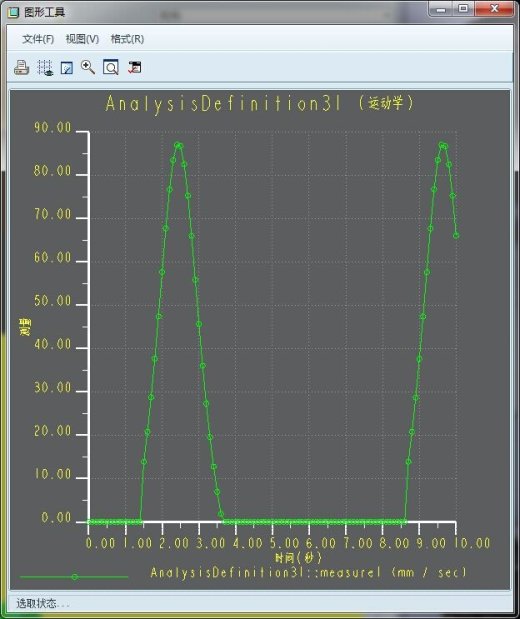Maximize the 图形工具 window
This screenshot has width=520, height=619.
tap(463, 9)
